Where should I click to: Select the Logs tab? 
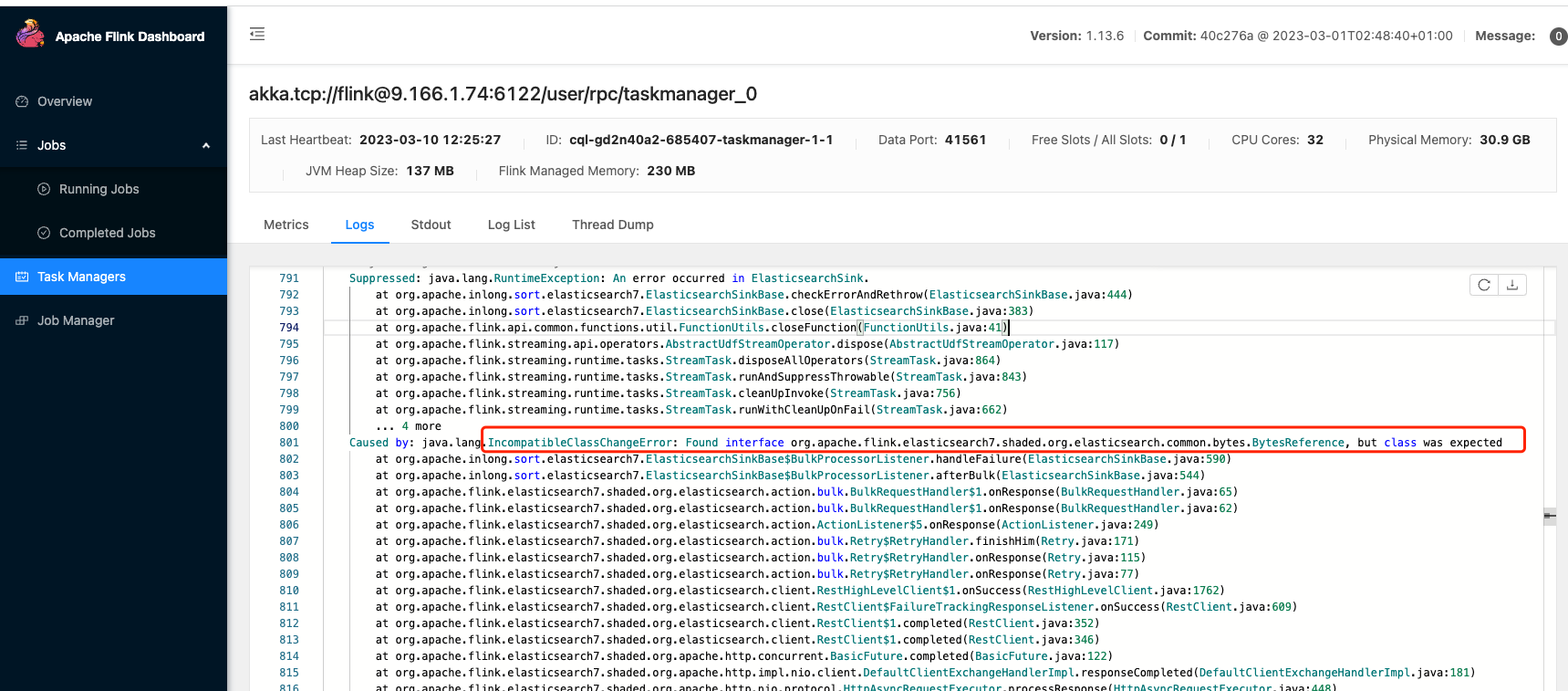coord(359,225)
